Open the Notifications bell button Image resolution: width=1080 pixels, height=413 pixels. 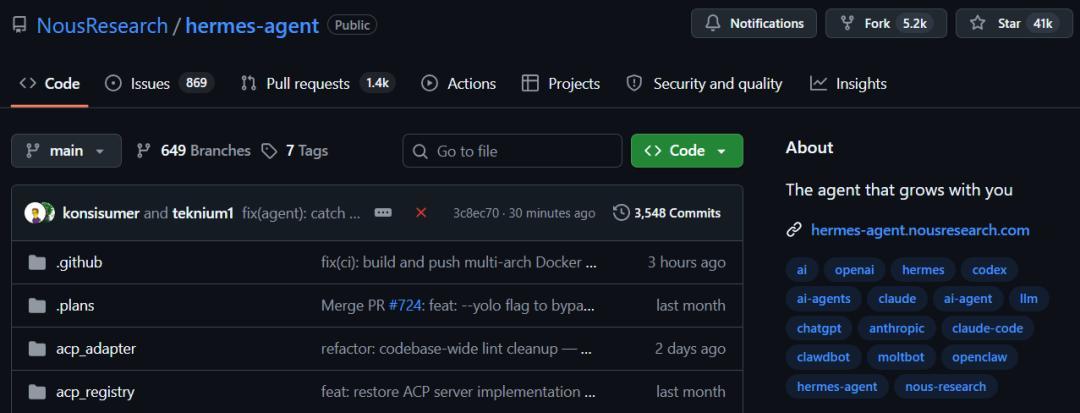click(754, 23)
